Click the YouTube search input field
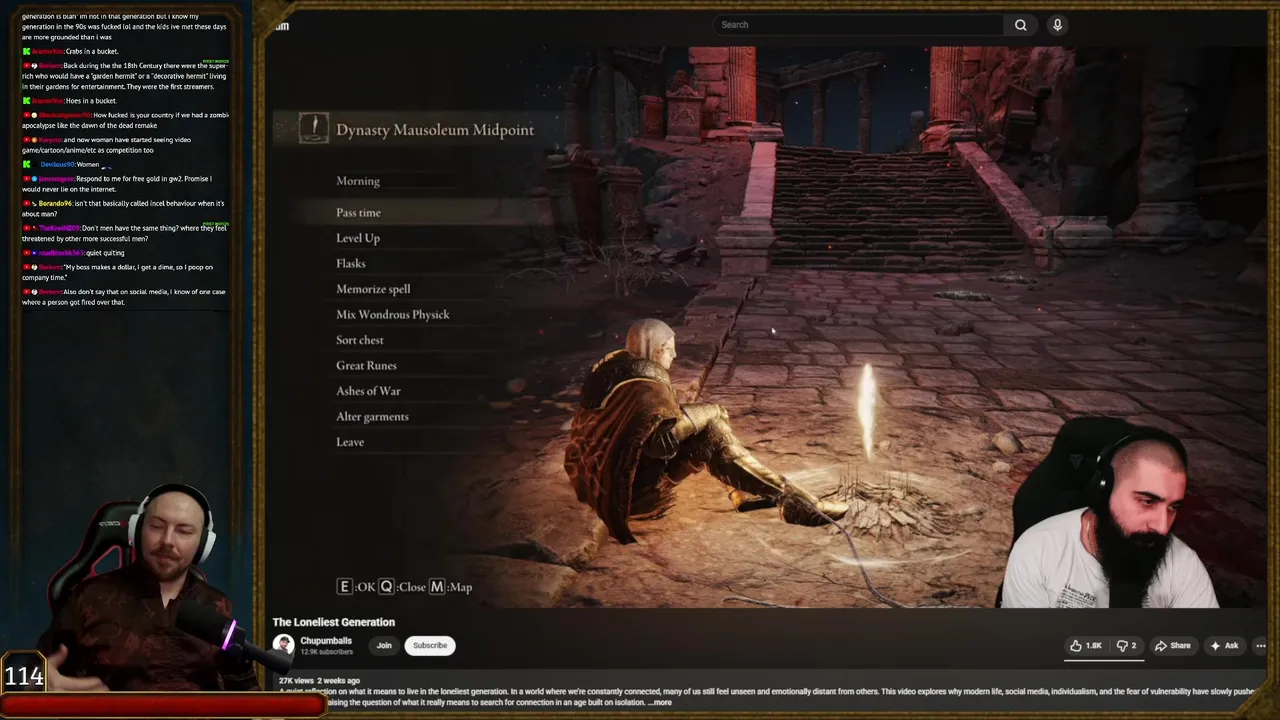1280x720 pixels. click(860, 25)
